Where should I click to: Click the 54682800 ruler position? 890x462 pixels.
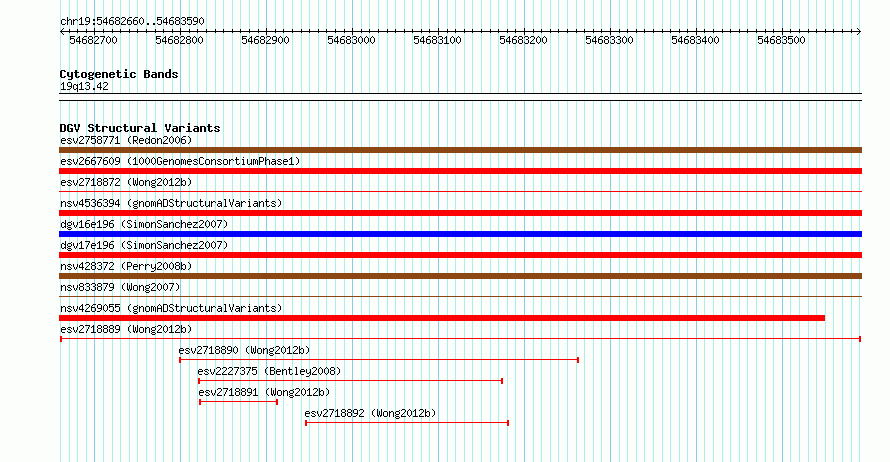(x=179, y=40)
